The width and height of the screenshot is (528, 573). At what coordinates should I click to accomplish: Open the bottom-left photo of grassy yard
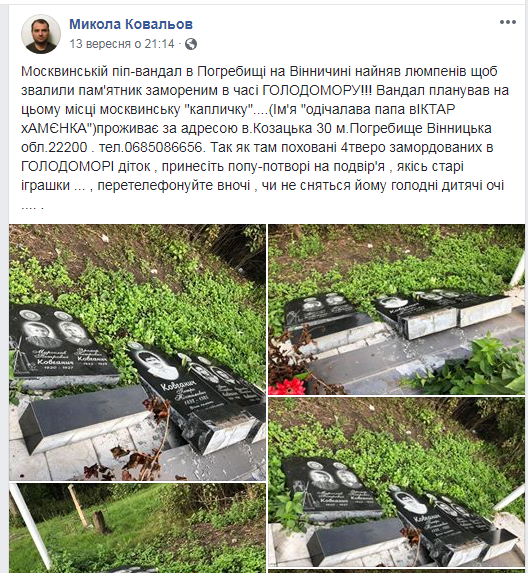click(137, 528)
